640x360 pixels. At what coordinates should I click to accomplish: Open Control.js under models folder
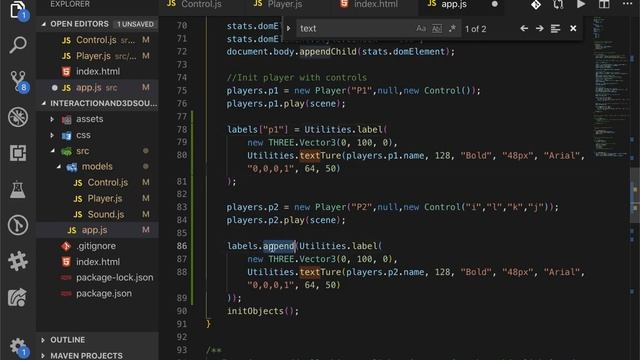tap(98, 182)
